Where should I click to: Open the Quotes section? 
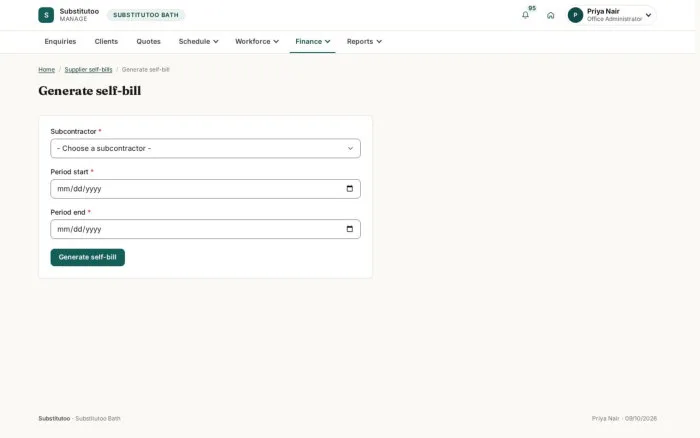click(148, 42)
